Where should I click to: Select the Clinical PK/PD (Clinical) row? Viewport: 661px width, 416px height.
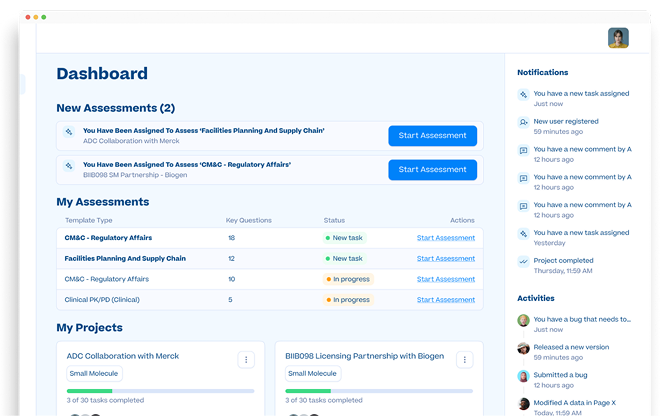270,300
